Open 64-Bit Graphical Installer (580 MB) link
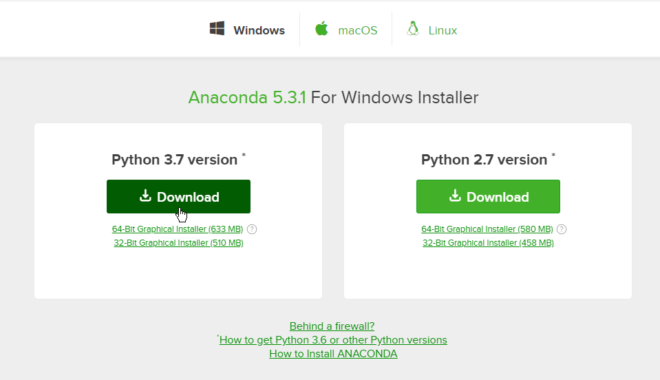Image resolution: width=660 pixels, height=380 pixels. click(x=487, y=229)
